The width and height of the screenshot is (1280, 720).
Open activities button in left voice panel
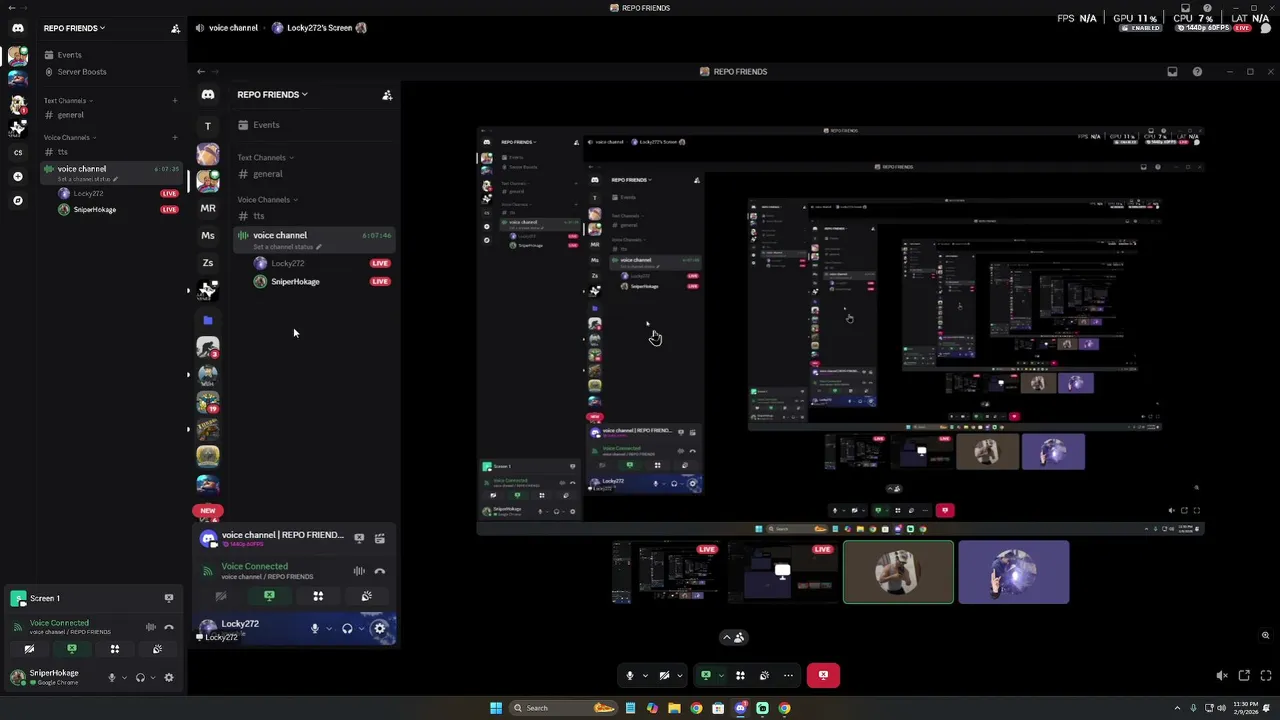(115, 649)
